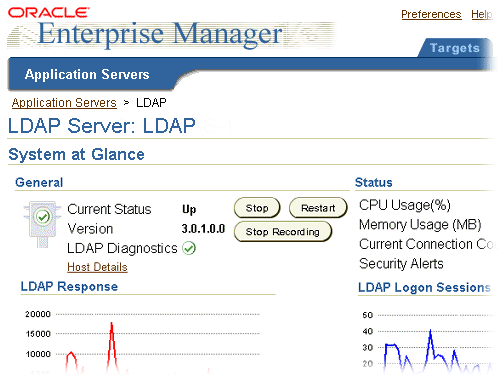Click the 'Status' section heading
498x375 pixels.
[x=374, y=183]
